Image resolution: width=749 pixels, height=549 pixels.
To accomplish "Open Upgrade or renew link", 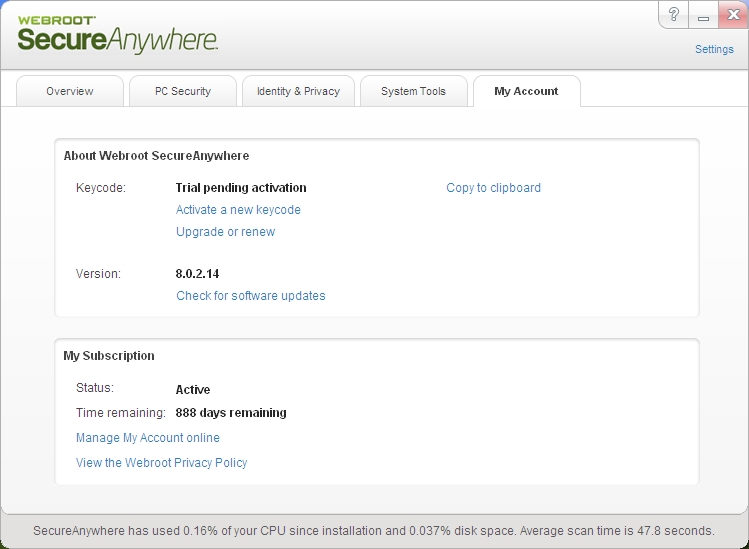I will tap(225, 232).
